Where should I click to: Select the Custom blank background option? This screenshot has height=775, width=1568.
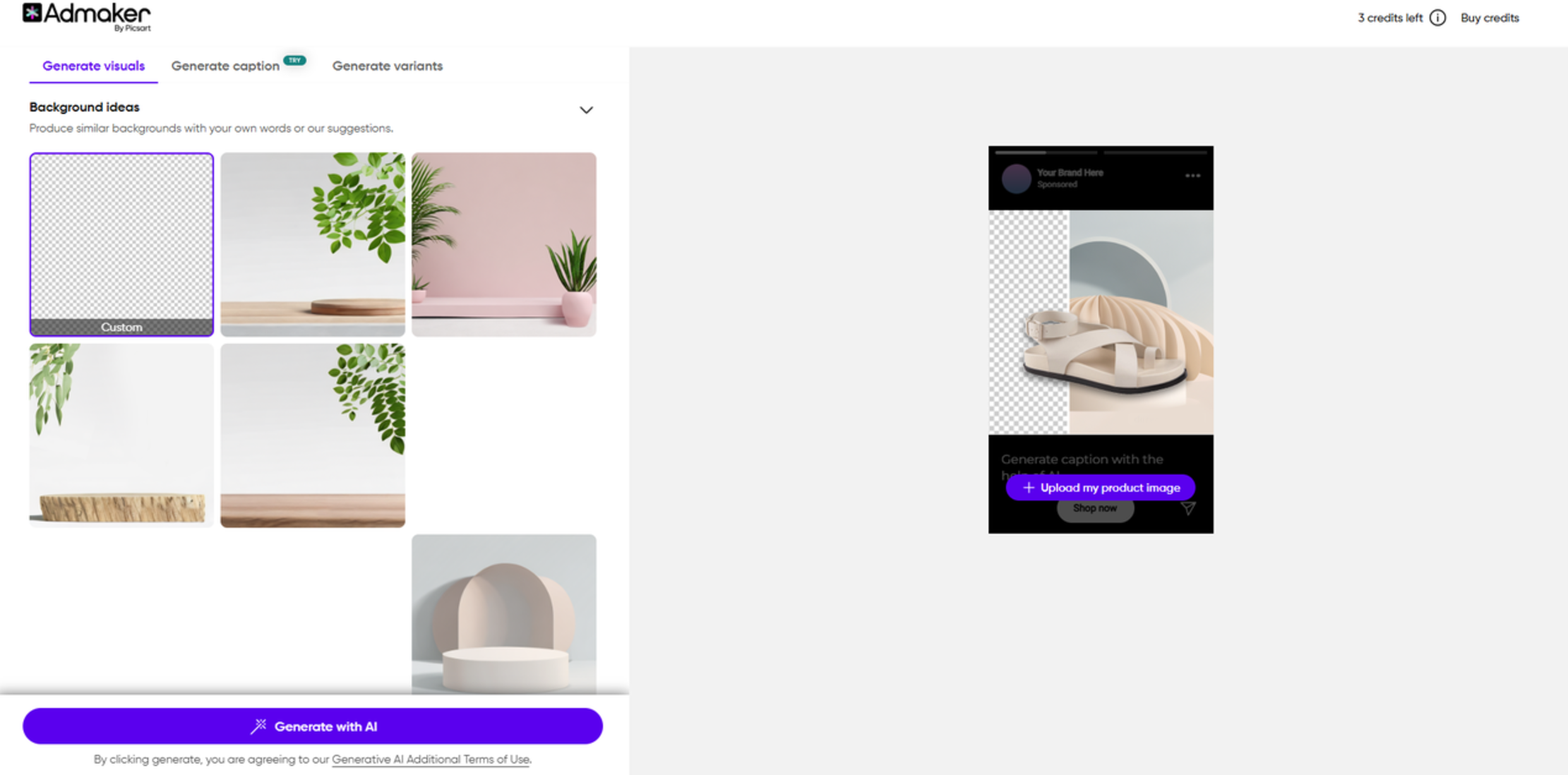(x=120, y=244)
